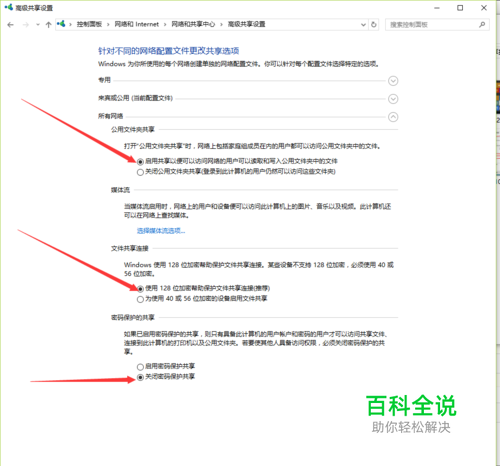Click the 高级共享设置 title bar icon

[8, 7]
